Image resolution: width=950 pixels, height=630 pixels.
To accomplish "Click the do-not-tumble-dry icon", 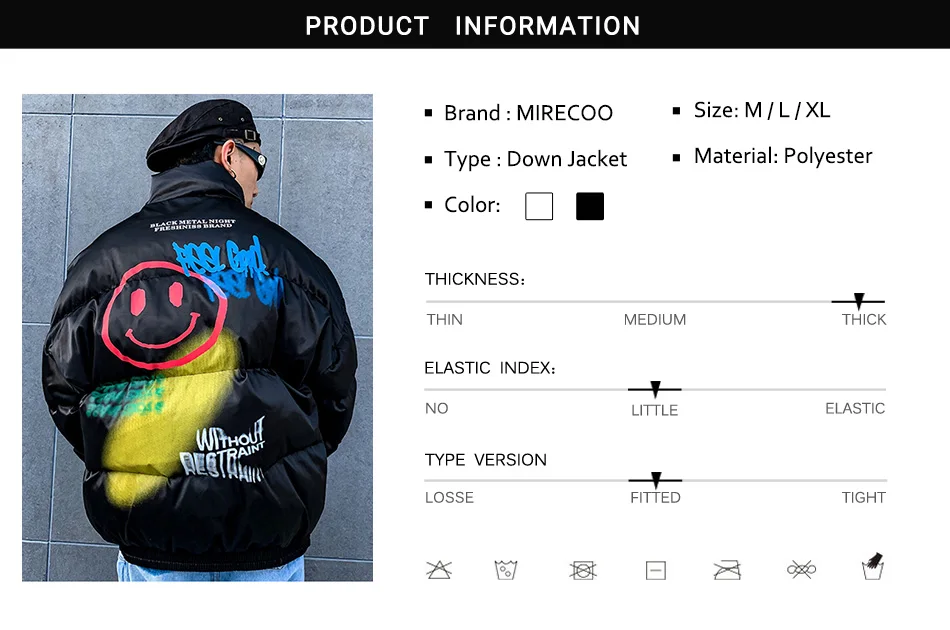I will click(x=583, y=570).
